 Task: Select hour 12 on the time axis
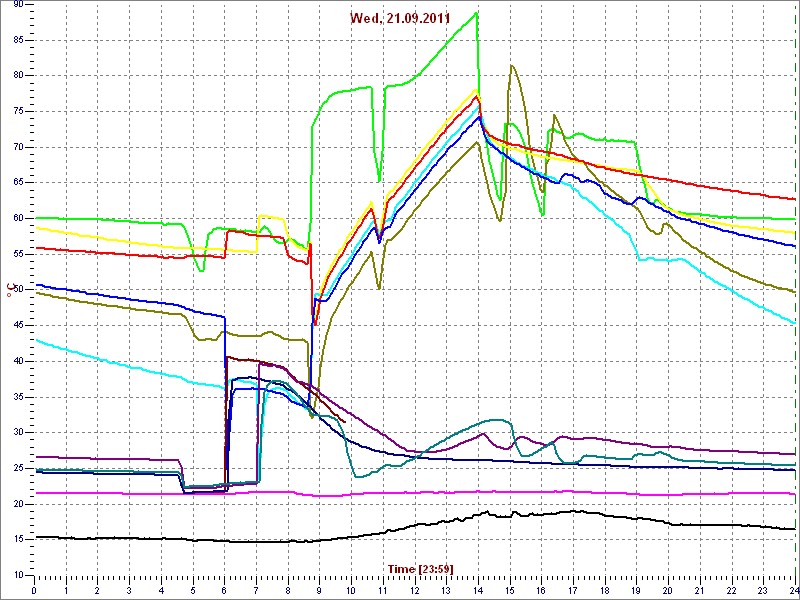414,590
